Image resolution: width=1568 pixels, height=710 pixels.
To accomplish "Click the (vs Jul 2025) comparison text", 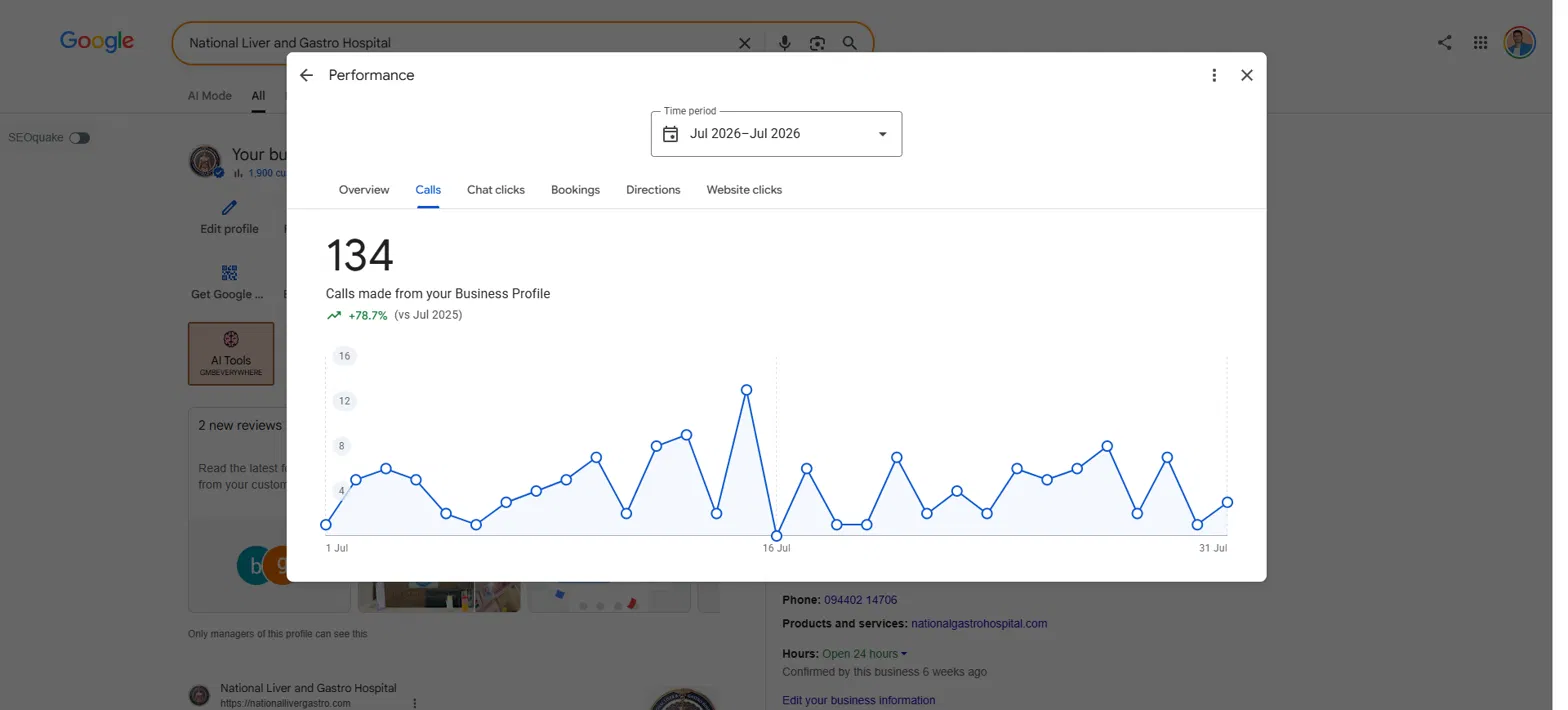I will [428, 315].
